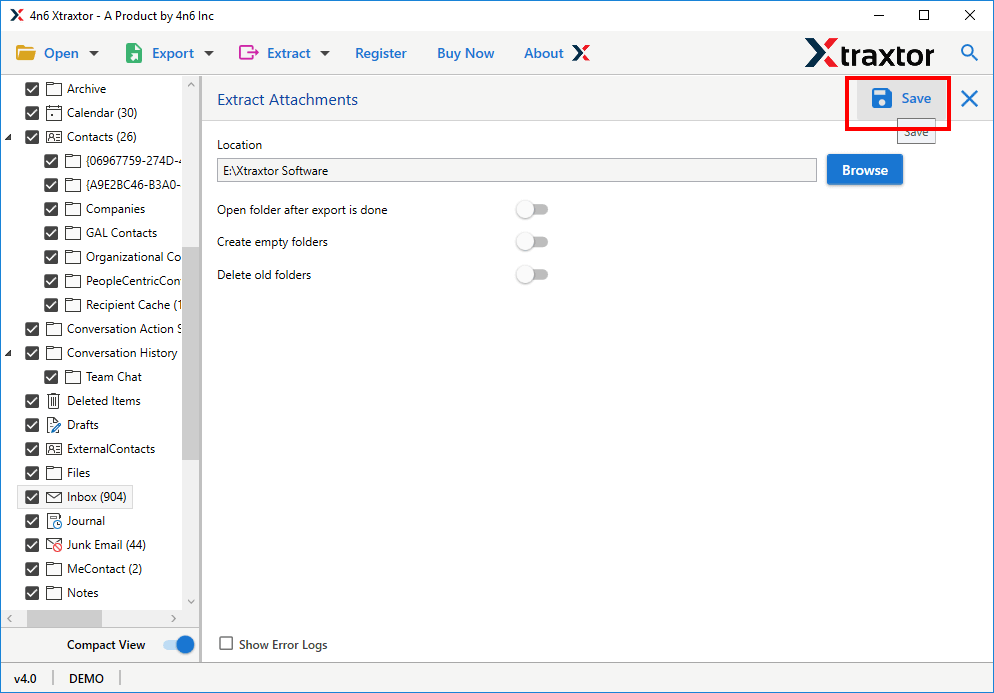Click horizontal scrollbar left arrow
This screenshot has width=994, height=693.
[10, 618]
